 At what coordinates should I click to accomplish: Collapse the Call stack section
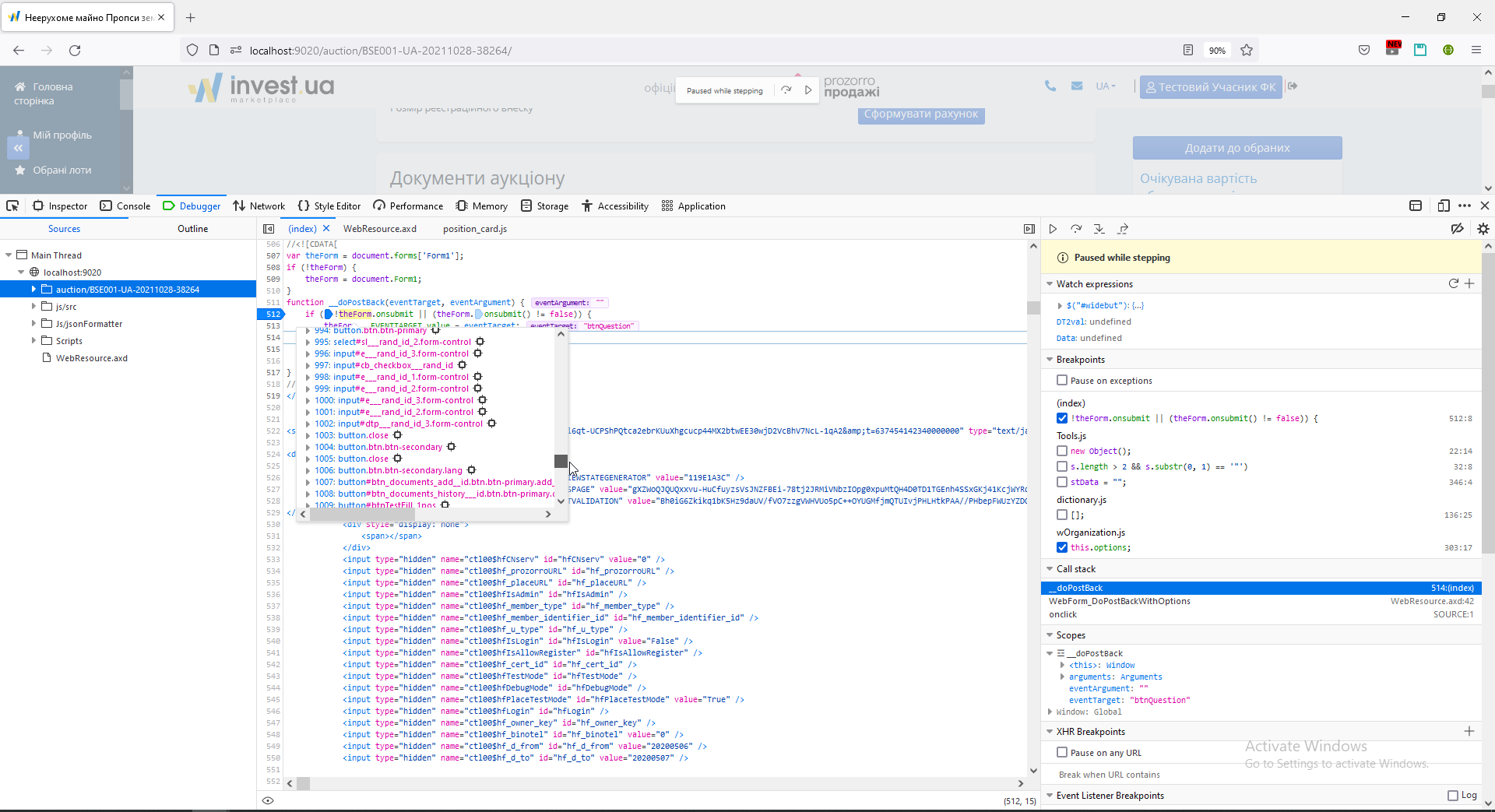click(x=1050, y=569)
